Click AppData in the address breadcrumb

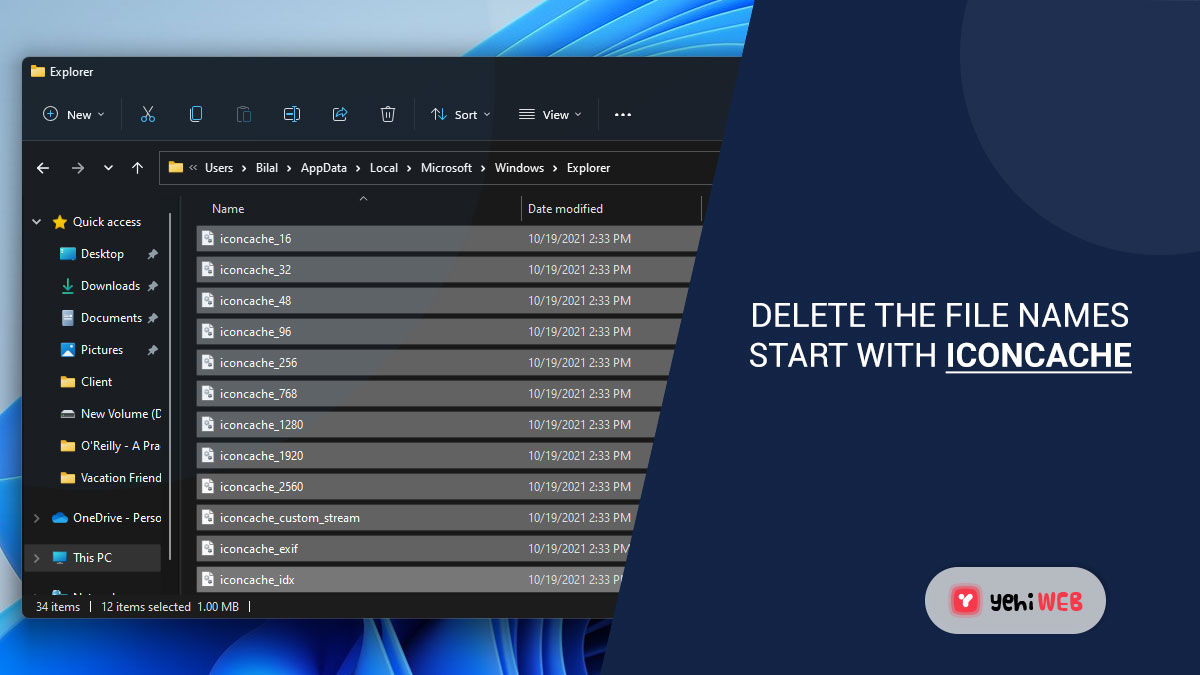coord(324,168)
